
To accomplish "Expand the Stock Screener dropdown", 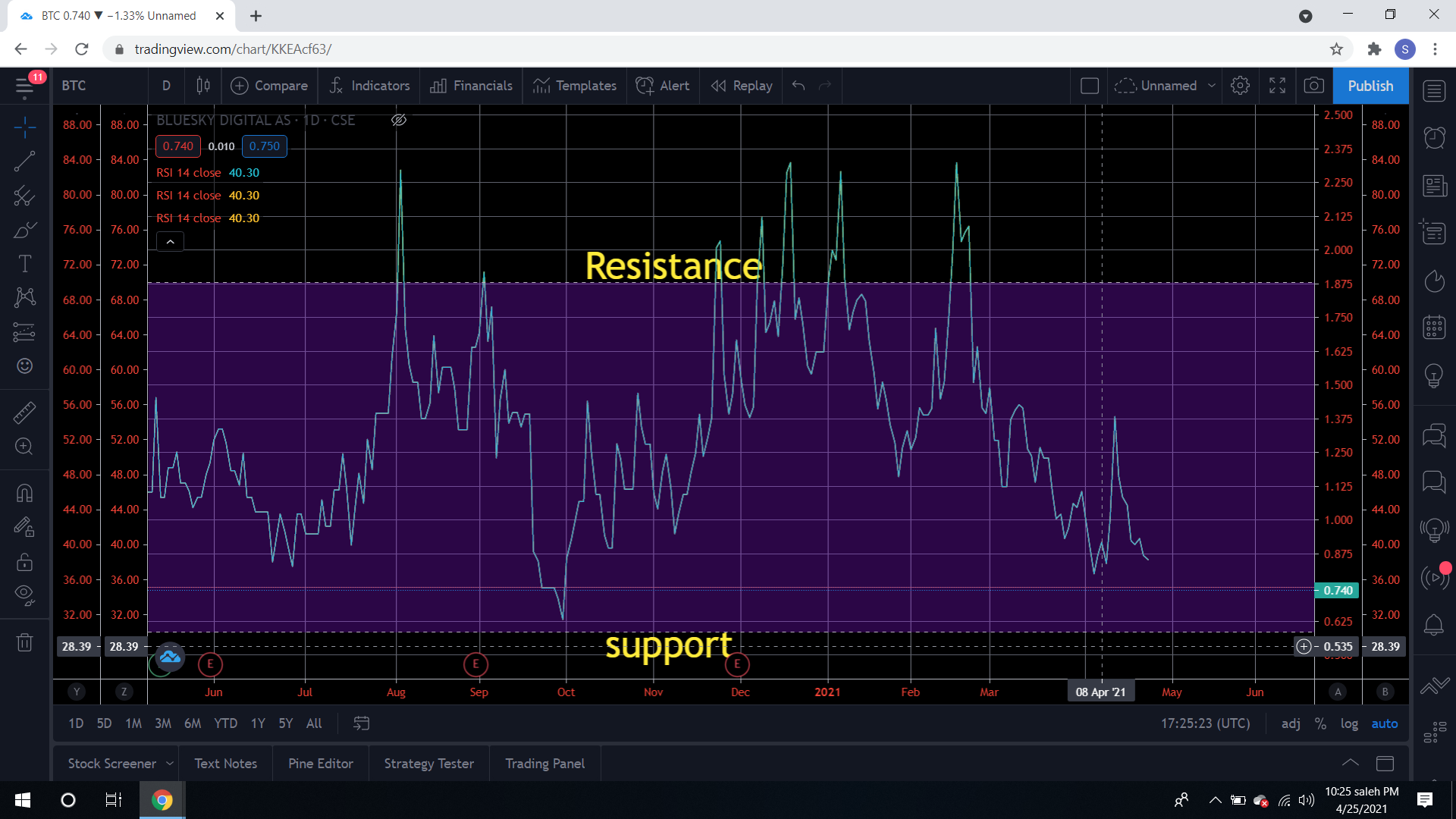I will 170,764.
